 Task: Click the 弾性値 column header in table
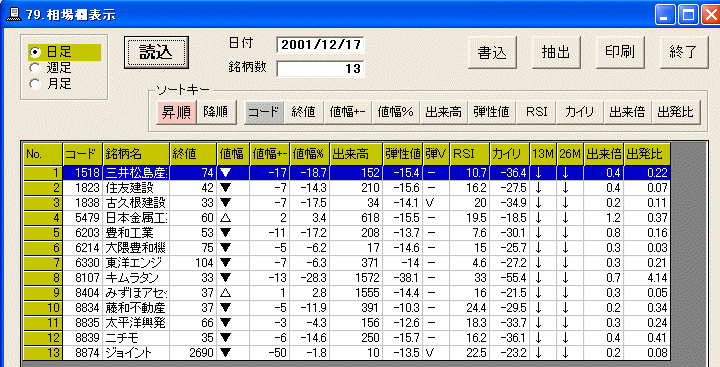tap(403, 154)
